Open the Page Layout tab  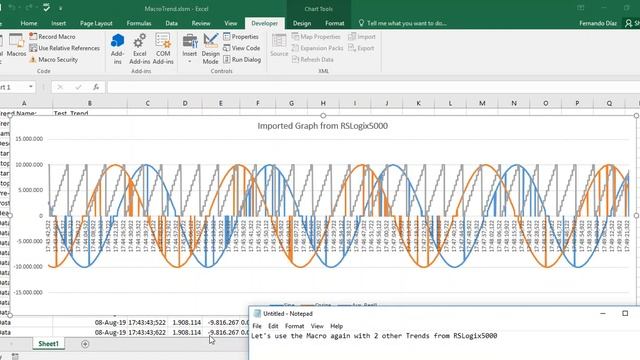tap(96, 23)
